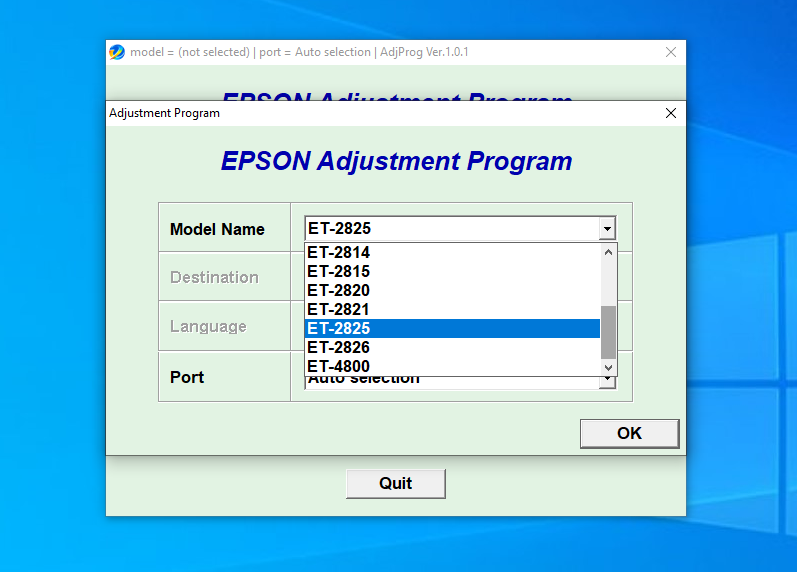Click the model list scroll up arrow
Image resolution: width=797 pixels, height=572 pixels.
[x=608, y=252]
